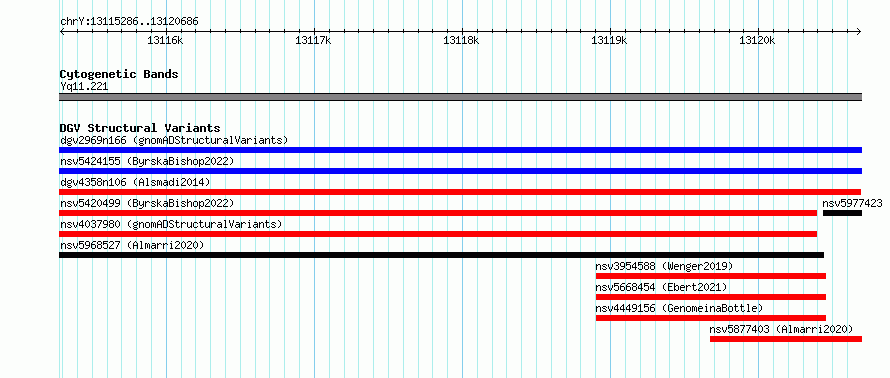Click the dgv2969n166 gnomADStructuralVariants label
Image resolution: width=890 pixels, height=378 pixels.
(x=174, y=140)
